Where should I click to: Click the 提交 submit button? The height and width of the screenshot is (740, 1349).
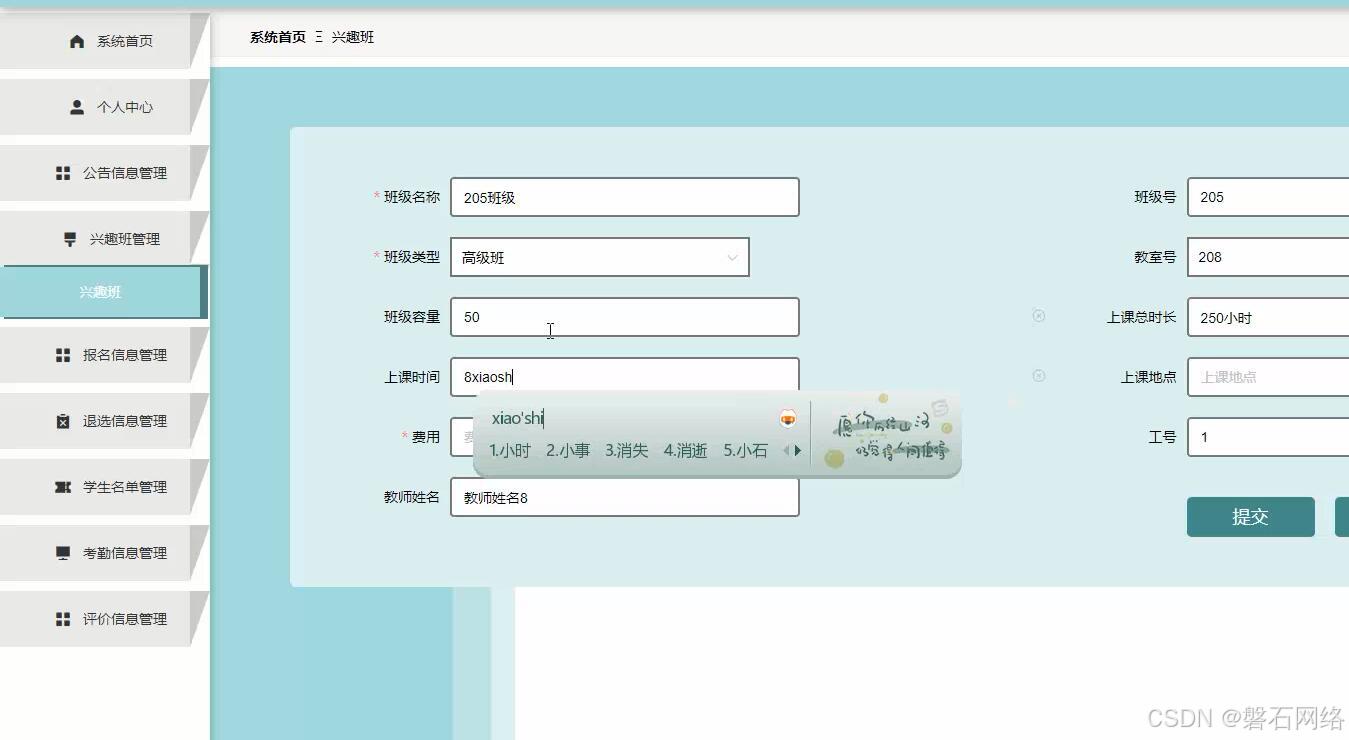click(x=1250, y=517)
